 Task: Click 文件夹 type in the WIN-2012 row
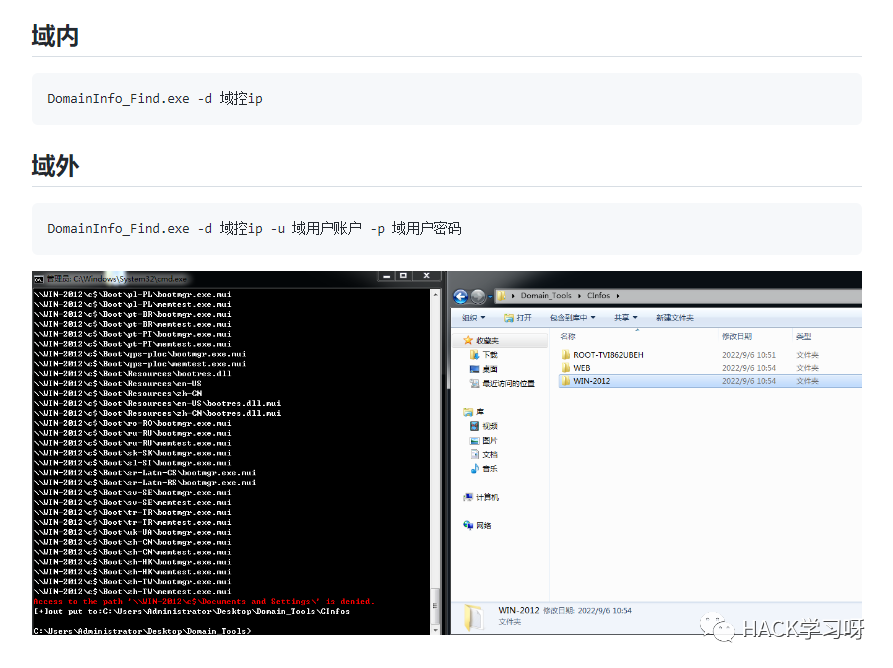click(807, 381)
